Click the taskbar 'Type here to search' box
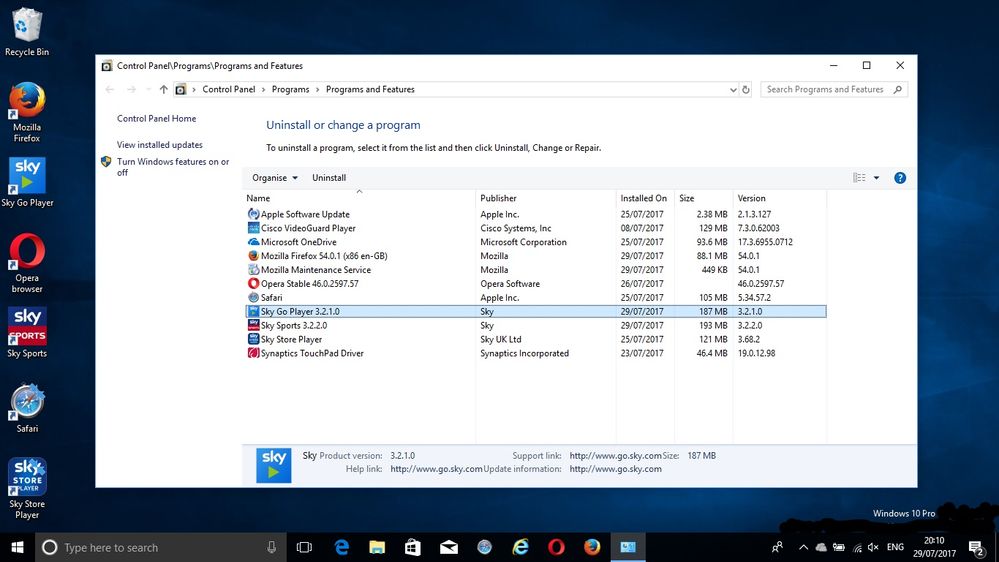The width and height of the screenshot is (999, 562). 162,547
